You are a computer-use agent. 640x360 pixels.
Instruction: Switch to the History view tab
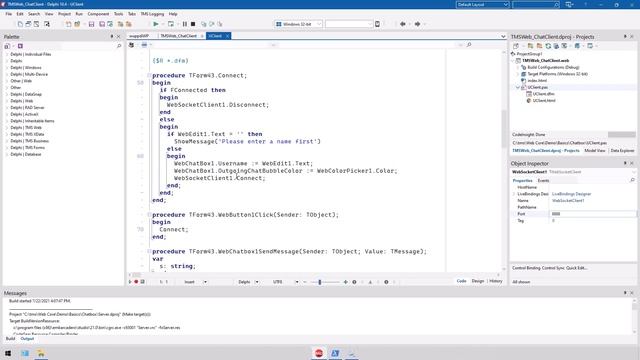(496, 281)
